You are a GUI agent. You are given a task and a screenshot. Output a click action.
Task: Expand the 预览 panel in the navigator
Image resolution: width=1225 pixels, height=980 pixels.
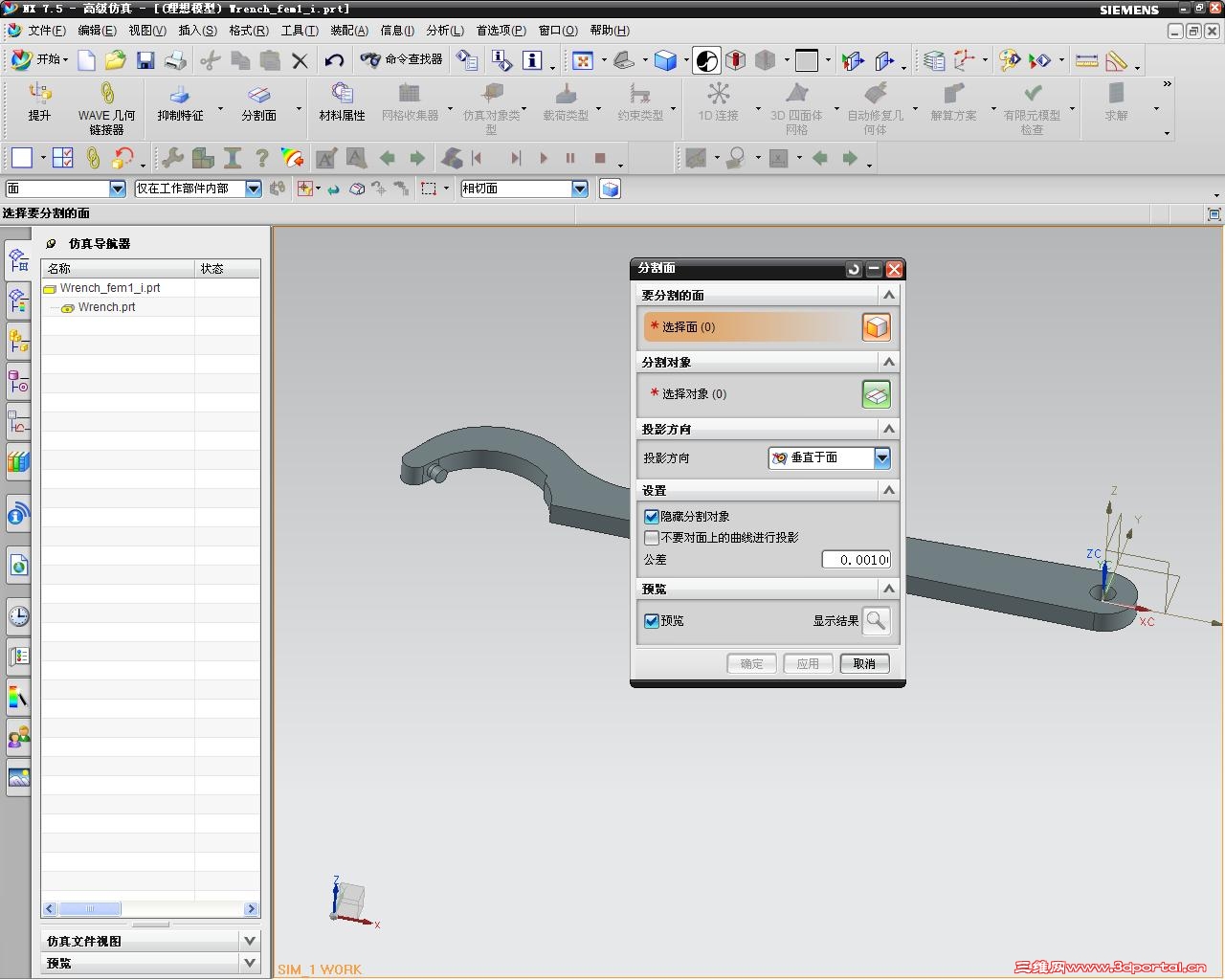coord(250,963)
